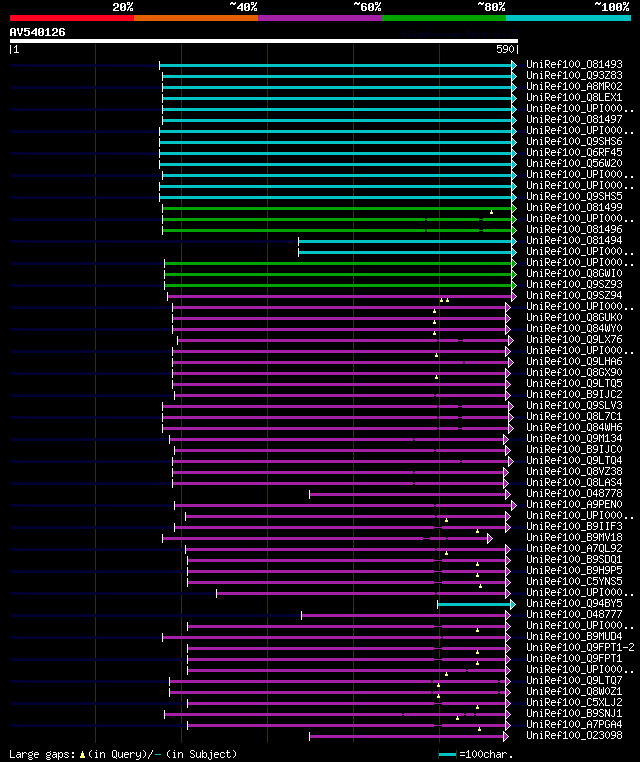Select the UniRef100_O81497 label
This screenshot has height=762, width=640.
[574, 119]
